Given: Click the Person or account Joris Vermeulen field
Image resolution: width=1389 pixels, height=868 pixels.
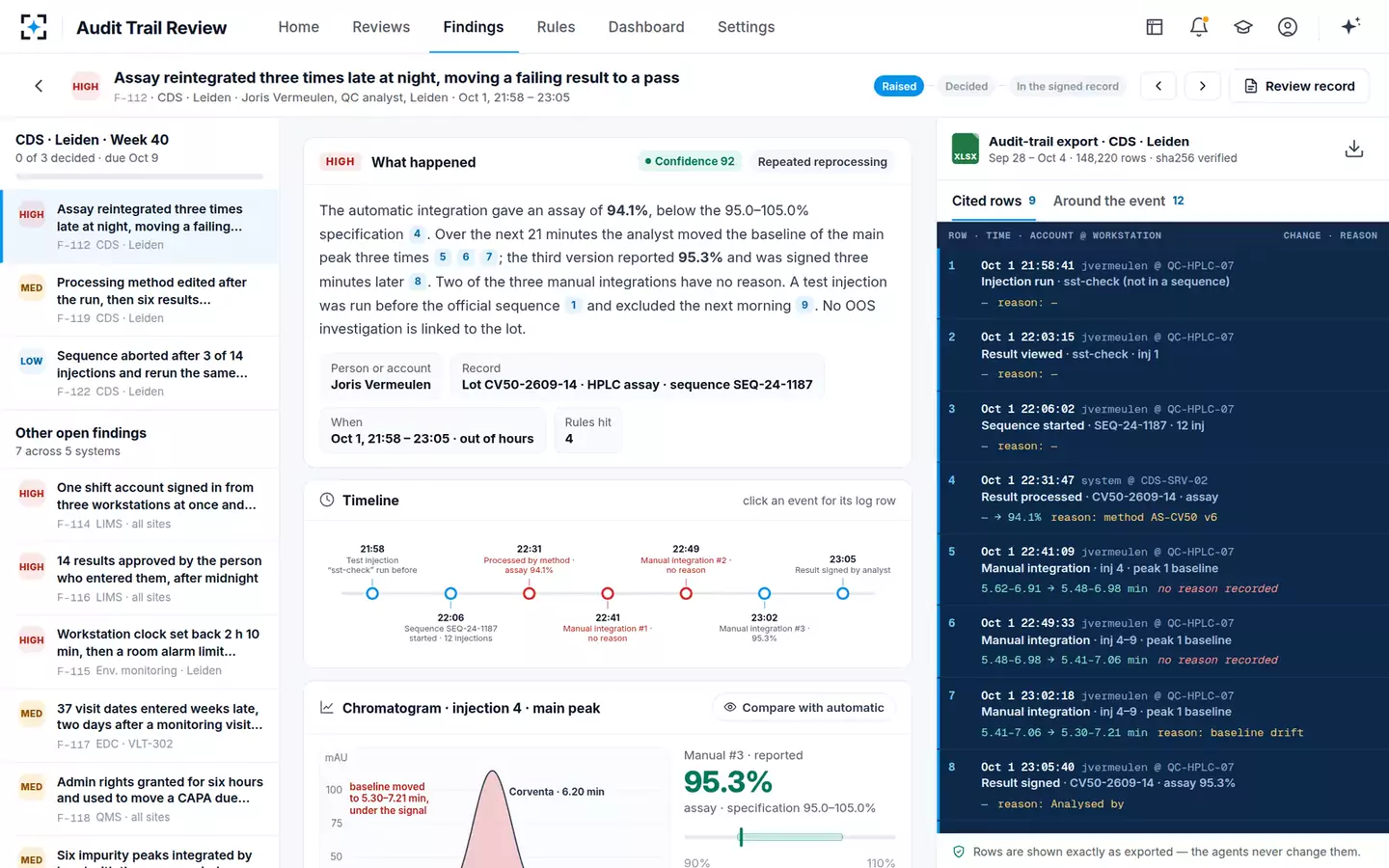Looking at the screenshot, I should (381, 376).
